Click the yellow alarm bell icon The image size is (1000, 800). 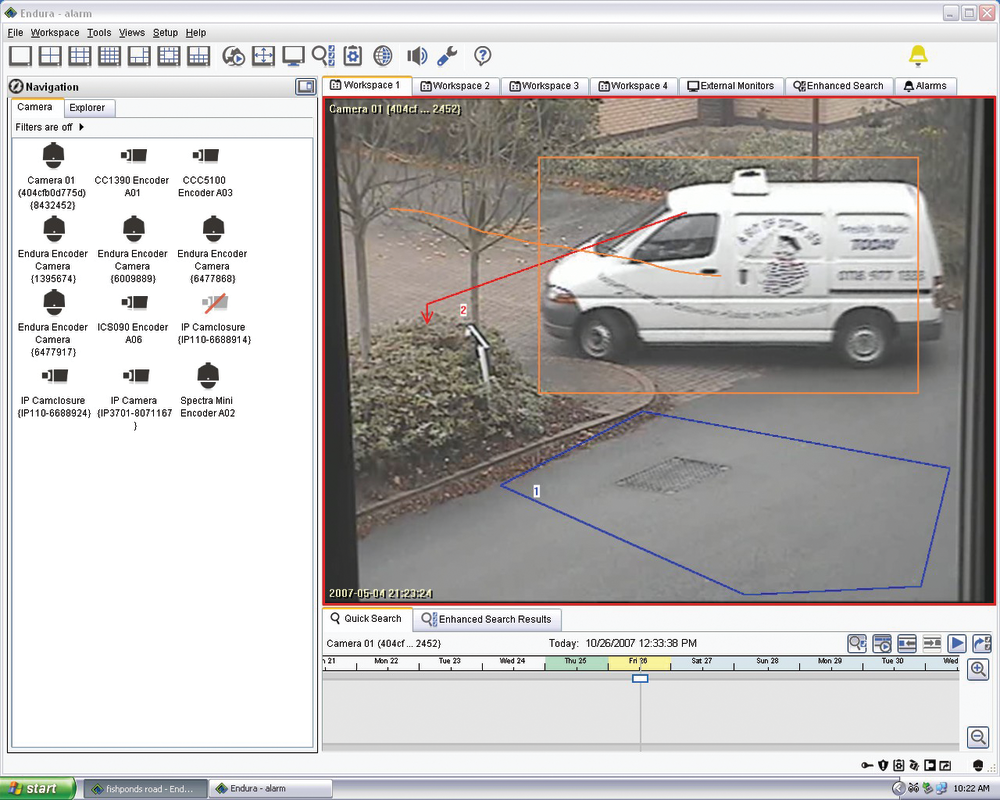point(917,55)
